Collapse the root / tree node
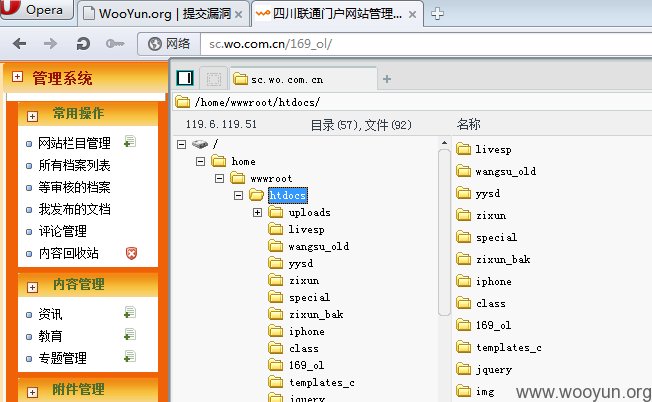The image size is (652, 402). (x=181, y=144)
